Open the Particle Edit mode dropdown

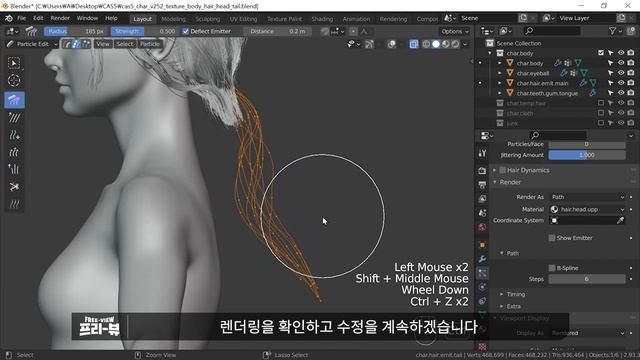tap(32, 44)
